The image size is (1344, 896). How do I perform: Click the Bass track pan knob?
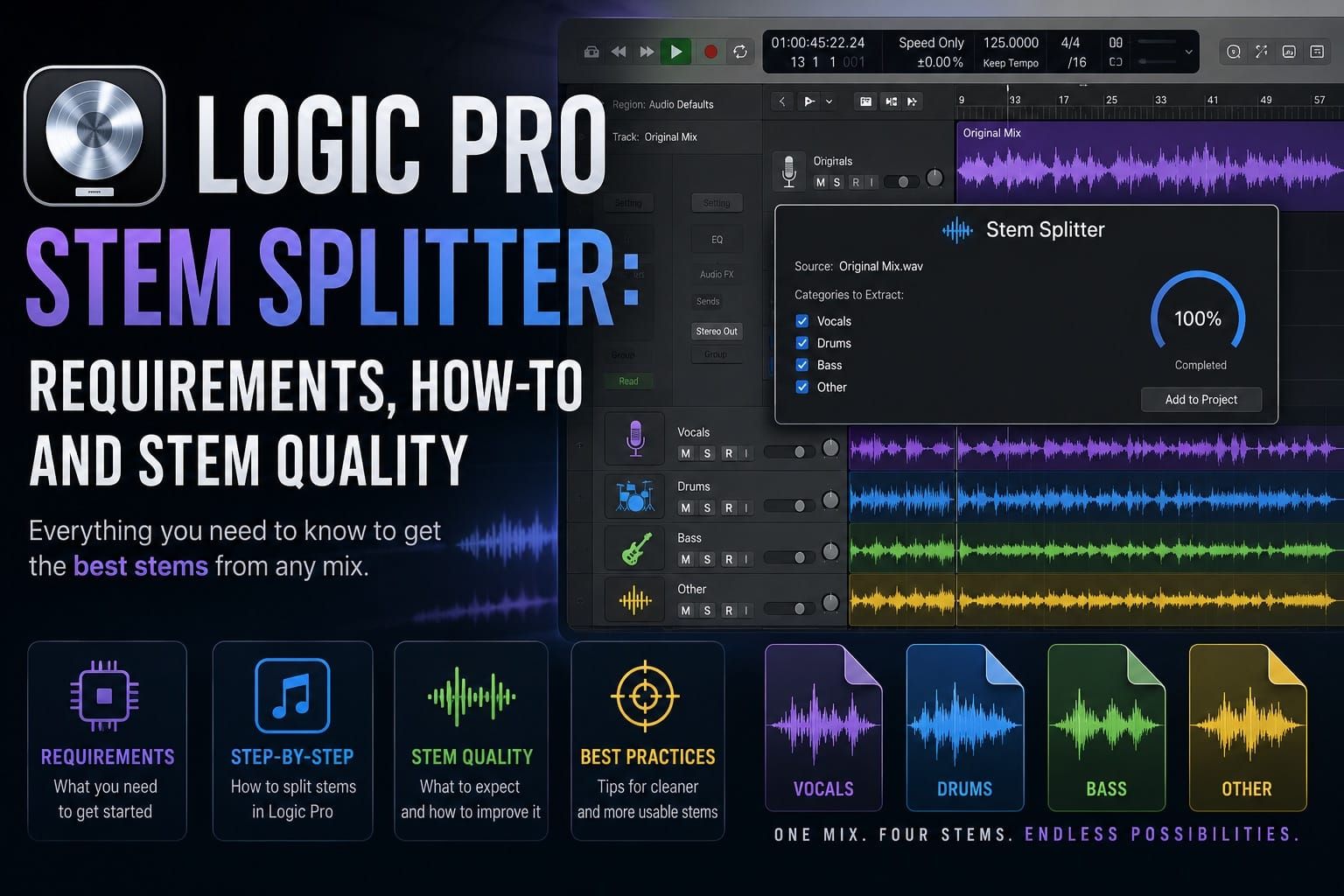[830, 552]
